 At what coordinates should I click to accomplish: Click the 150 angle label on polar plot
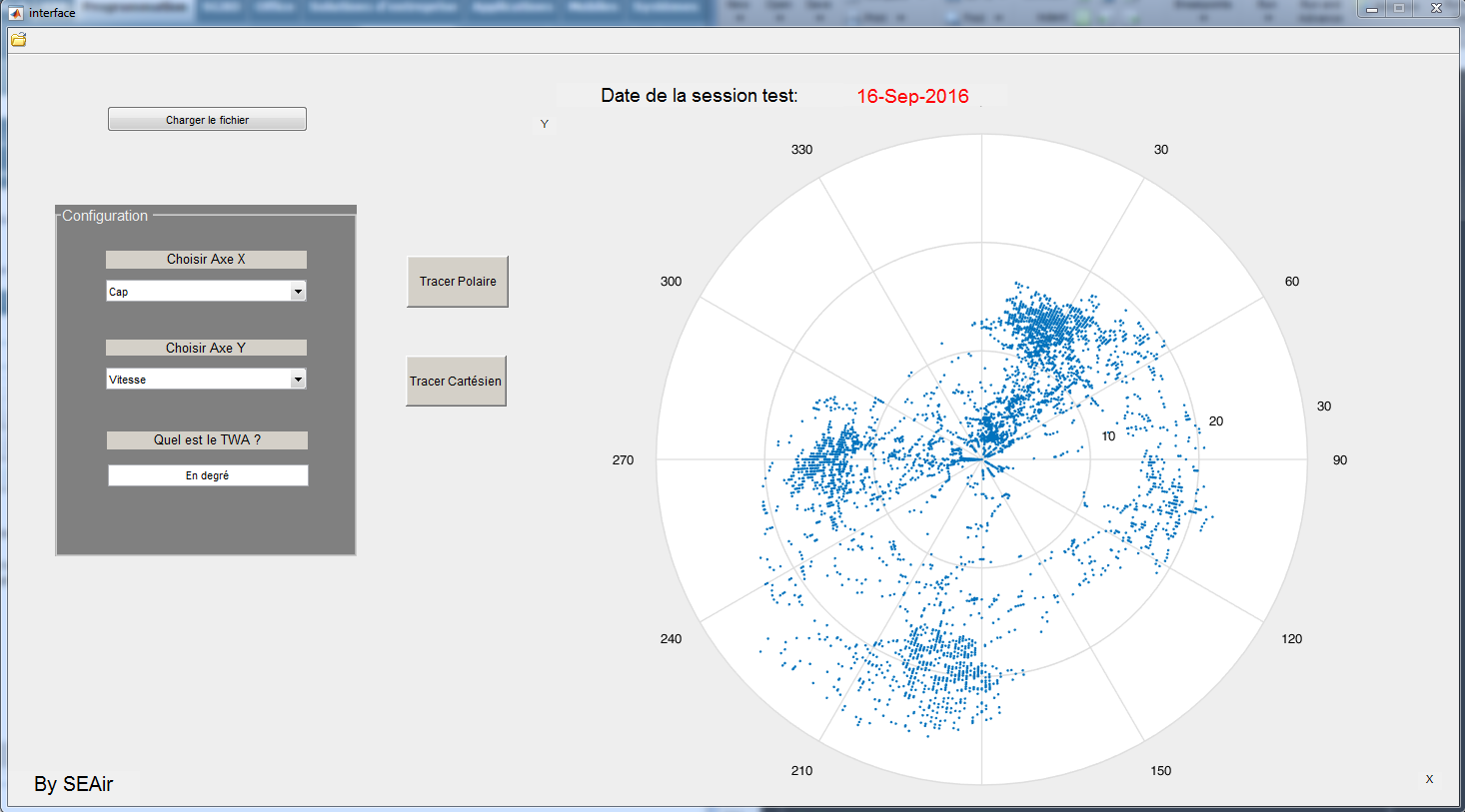click(1160, 771)
